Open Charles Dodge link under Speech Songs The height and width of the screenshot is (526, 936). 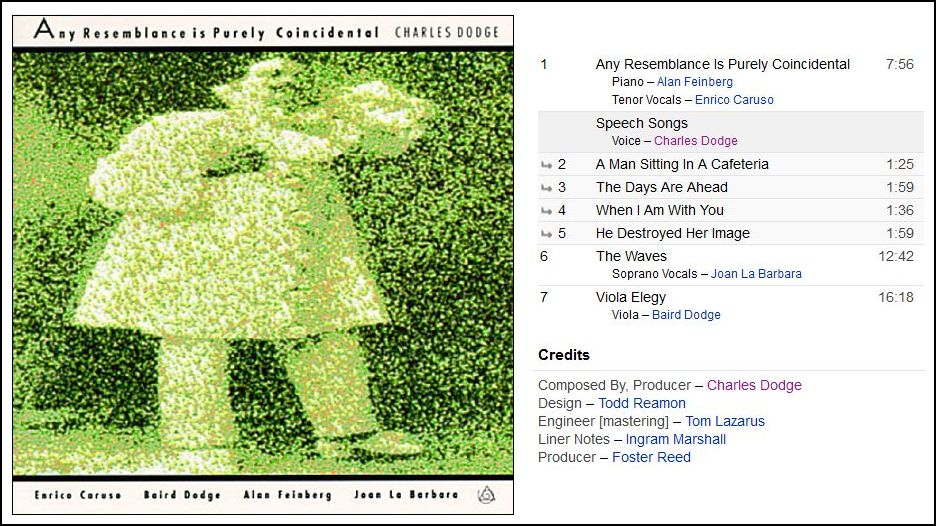pyautogui.click(x=695, y=141)
